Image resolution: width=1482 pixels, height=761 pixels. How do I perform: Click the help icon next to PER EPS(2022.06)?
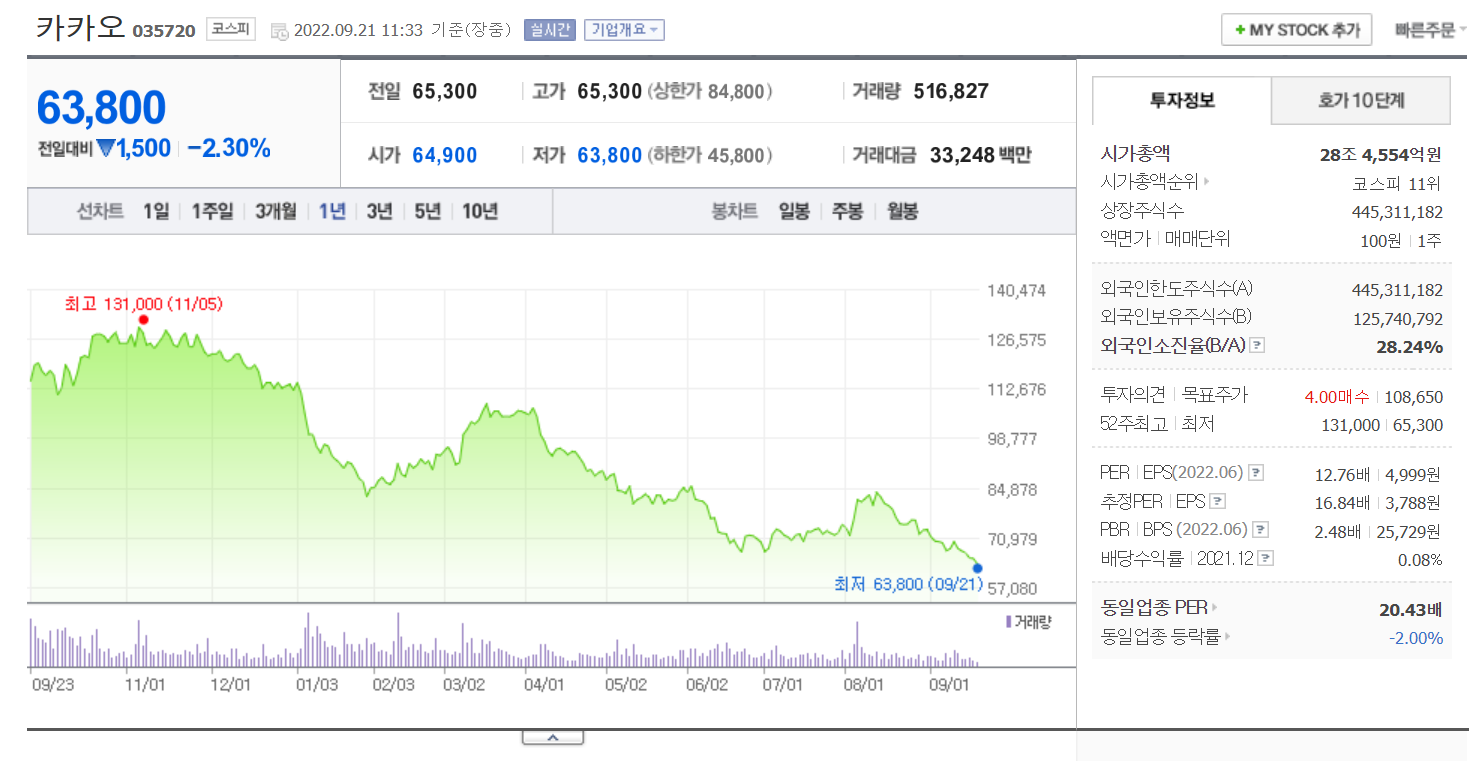[1256, 473]
